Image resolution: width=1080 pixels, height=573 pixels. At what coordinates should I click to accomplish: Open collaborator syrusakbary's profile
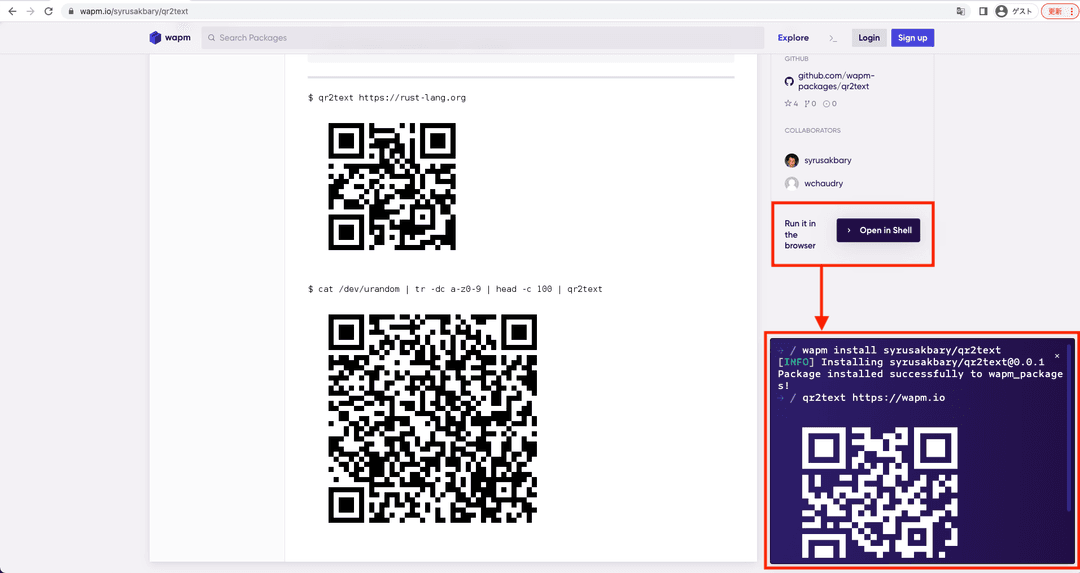coord(827,160)
